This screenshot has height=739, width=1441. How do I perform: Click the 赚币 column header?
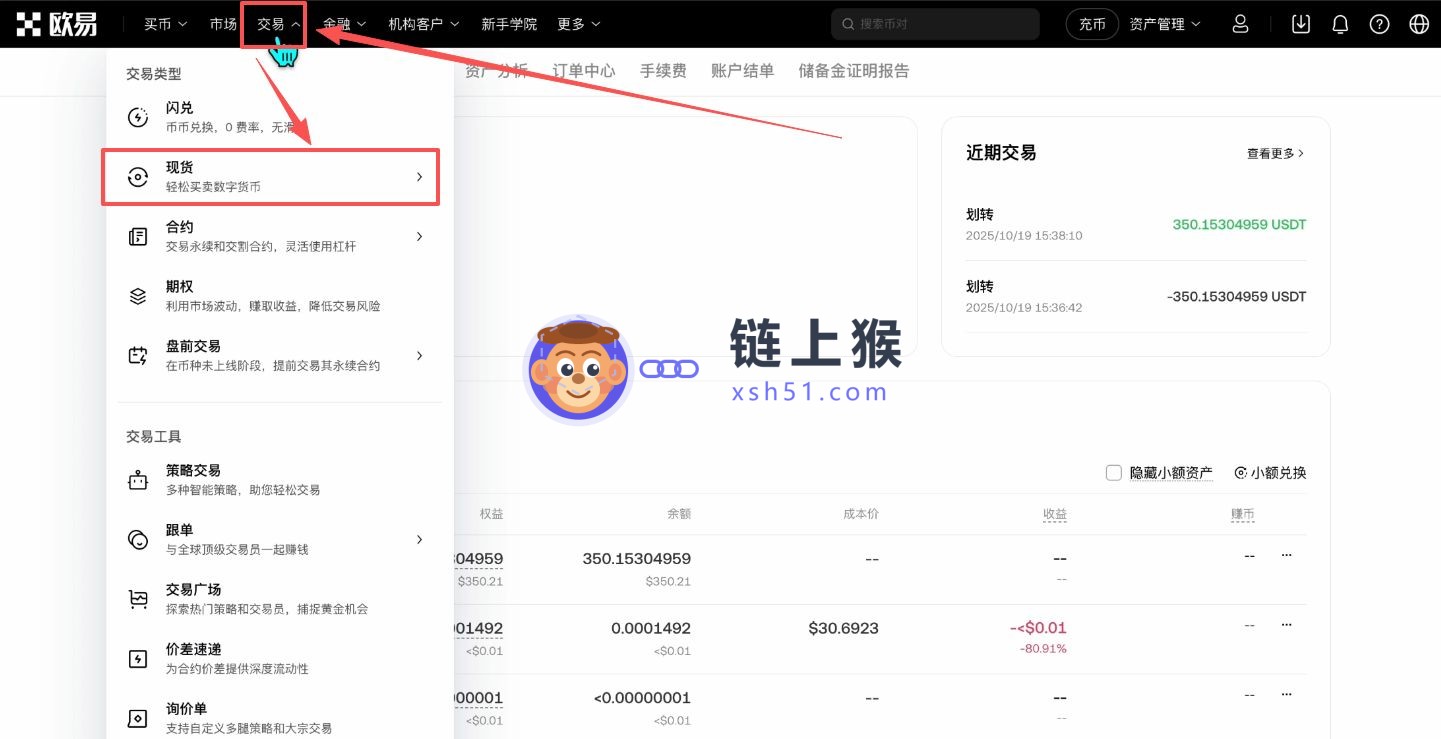1243,514
